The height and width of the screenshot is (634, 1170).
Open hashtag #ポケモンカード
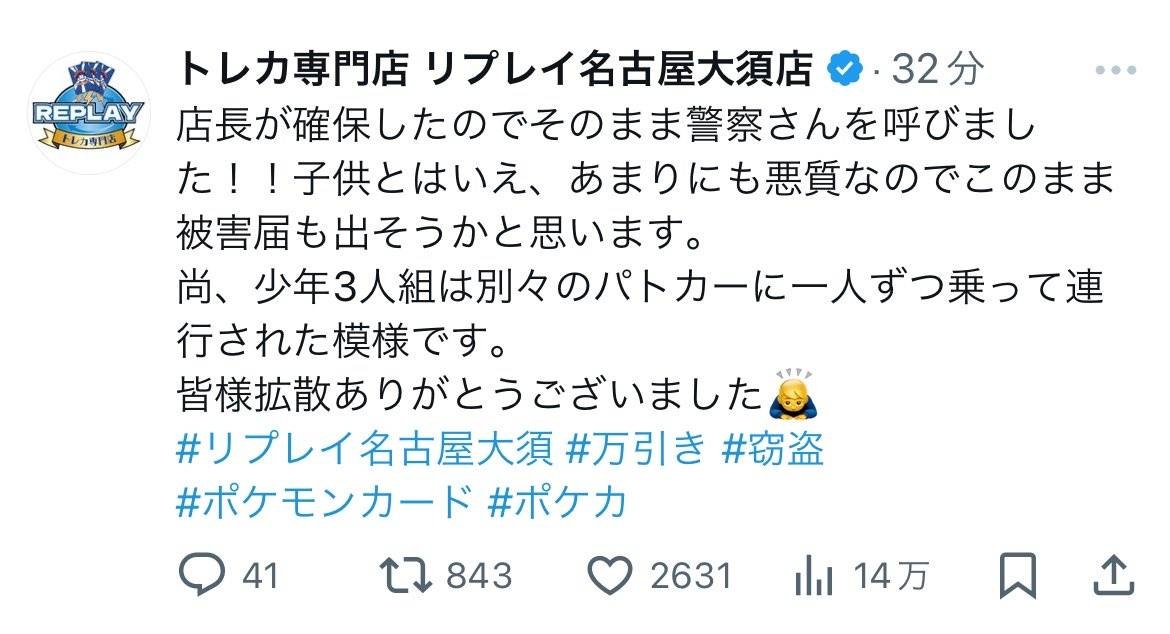click(325, 501)
